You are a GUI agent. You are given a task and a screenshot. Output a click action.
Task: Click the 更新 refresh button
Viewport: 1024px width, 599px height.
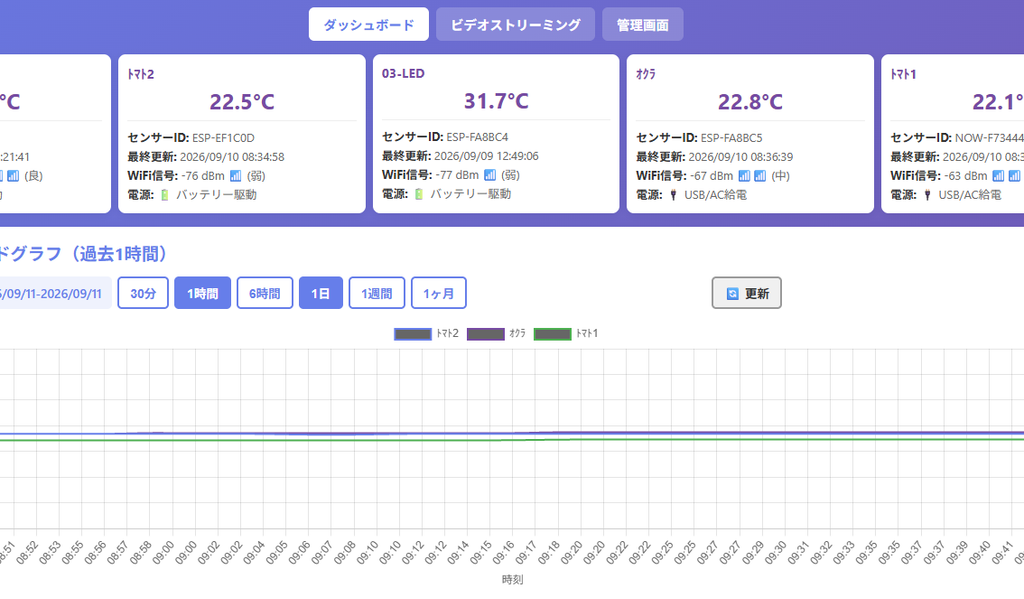coord(746,293)
